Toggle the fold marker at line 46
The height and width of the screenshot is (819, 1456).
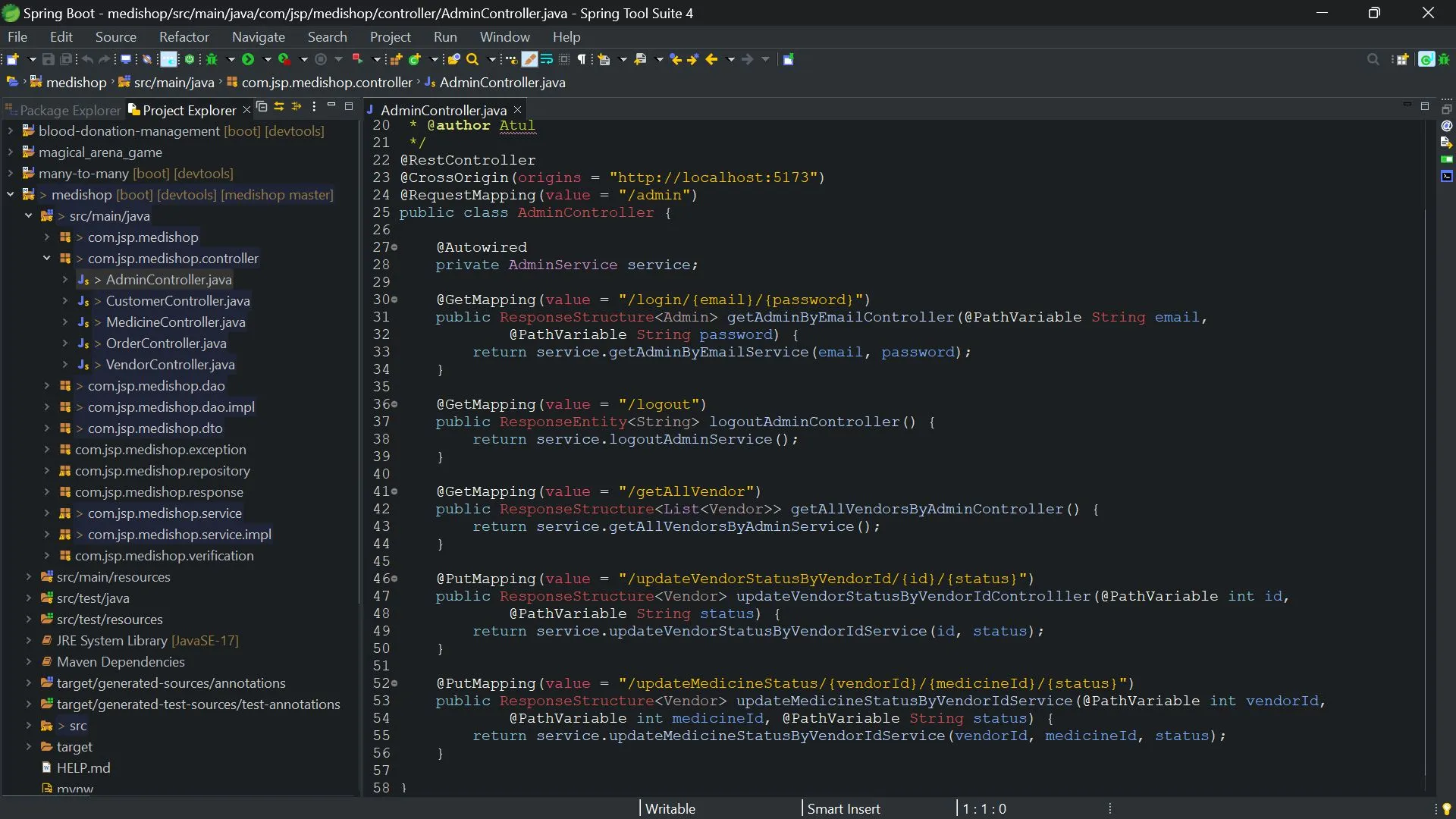click(x=394, y=579)
